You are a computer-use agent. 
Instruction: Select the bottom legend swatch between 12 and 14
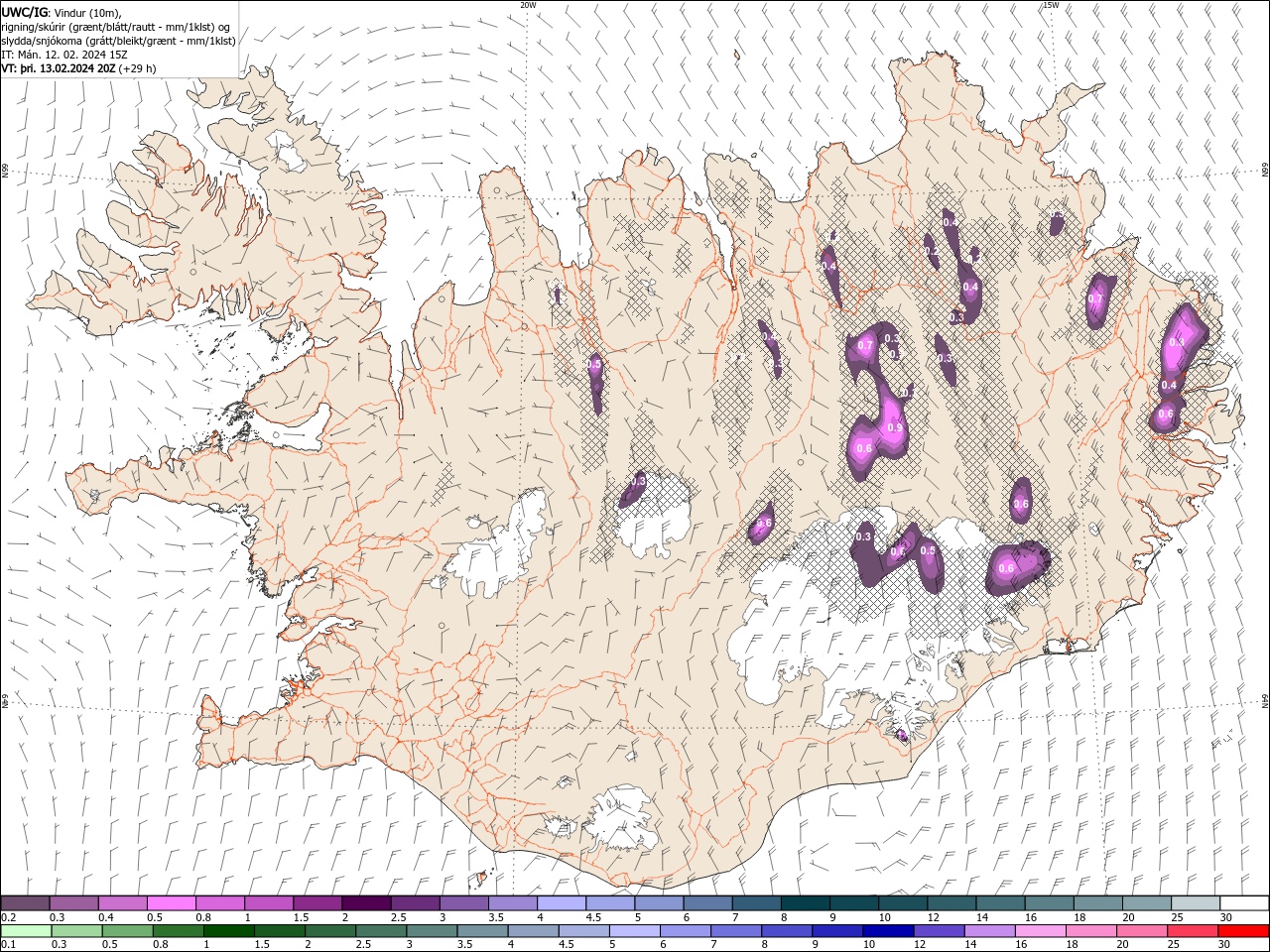(x=938, y=931)
